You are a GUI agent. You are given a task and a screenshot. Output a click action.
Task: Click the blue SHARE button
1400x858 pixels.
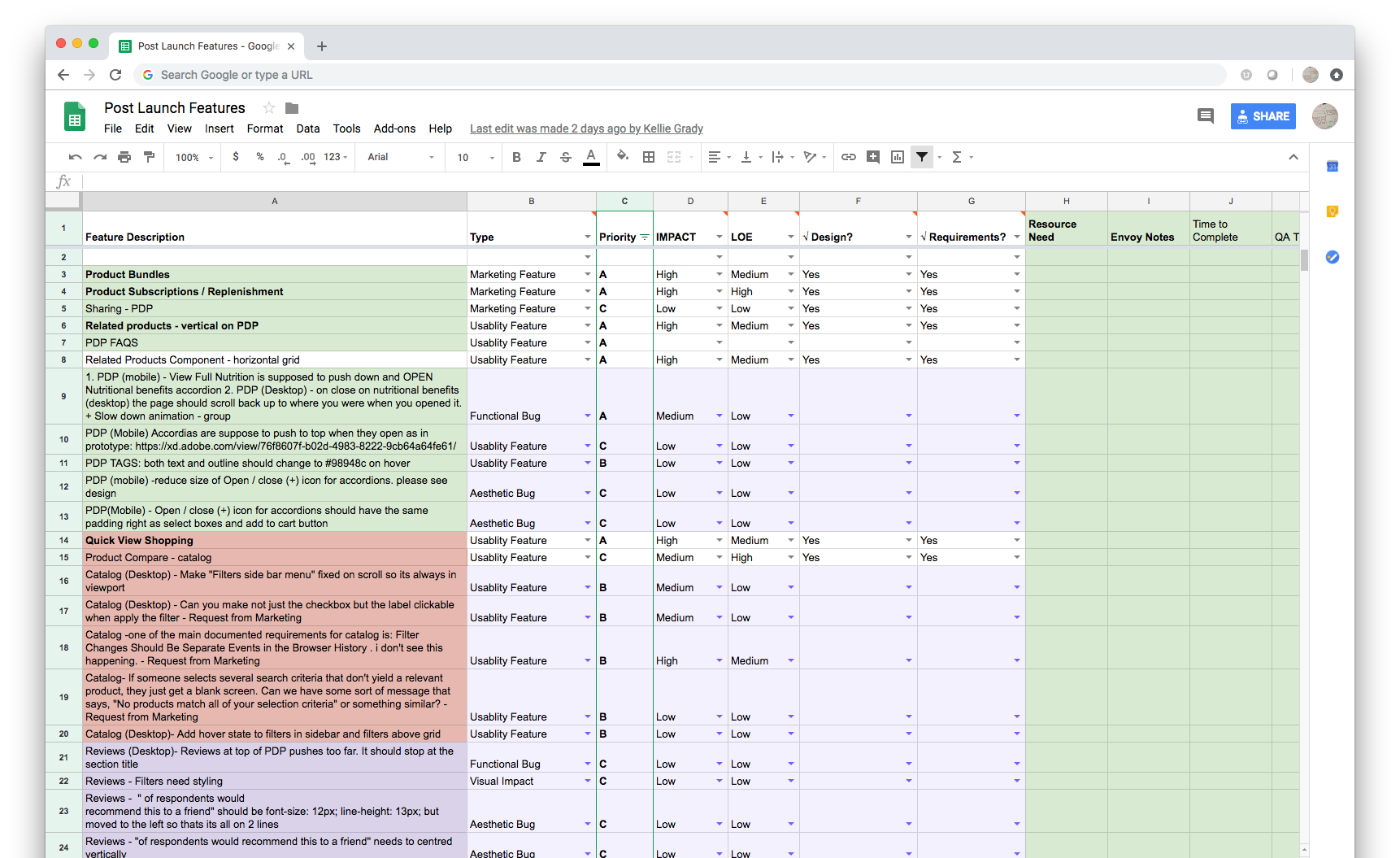[x=1263, y=116]
